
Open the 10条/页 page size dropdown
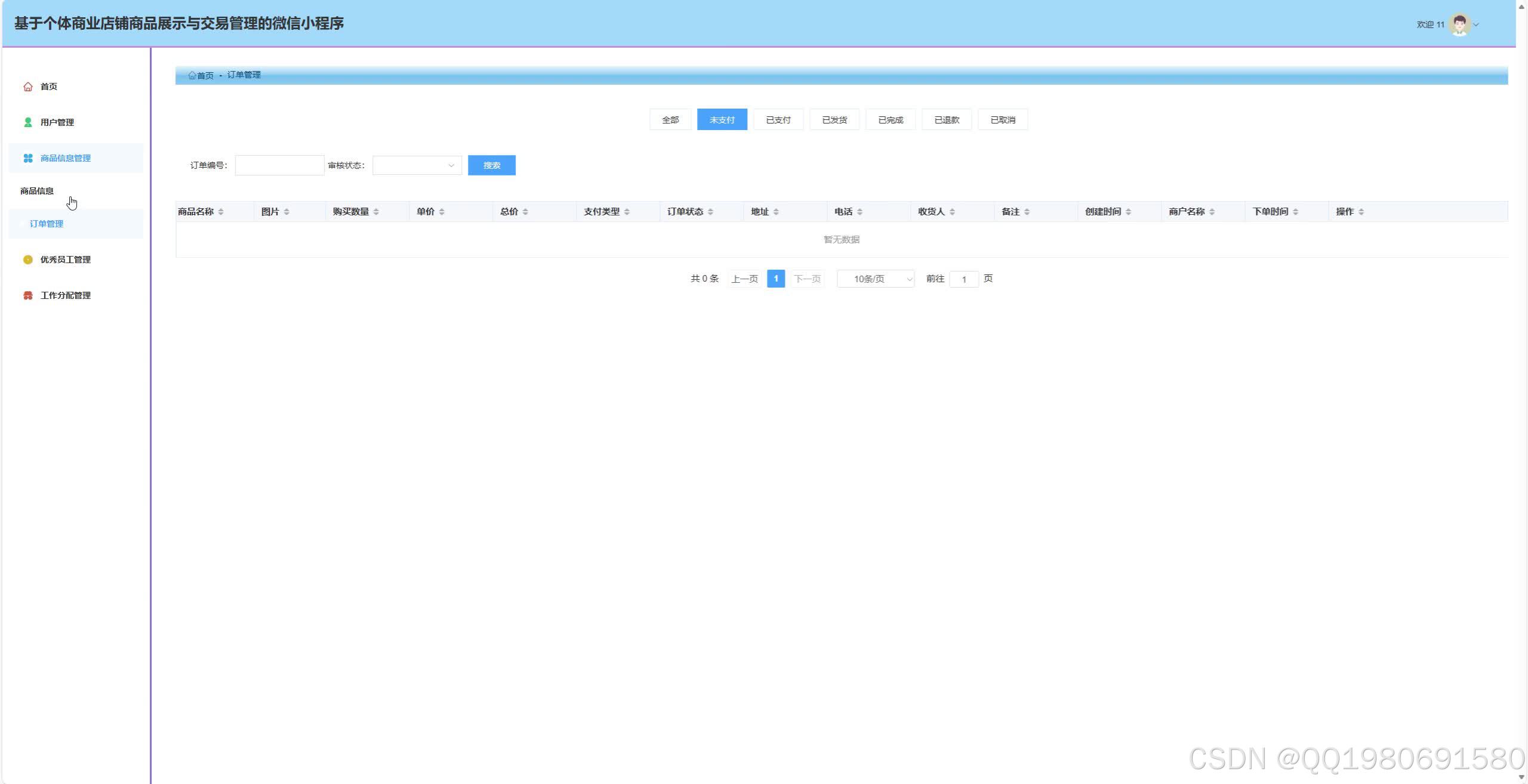875,279
